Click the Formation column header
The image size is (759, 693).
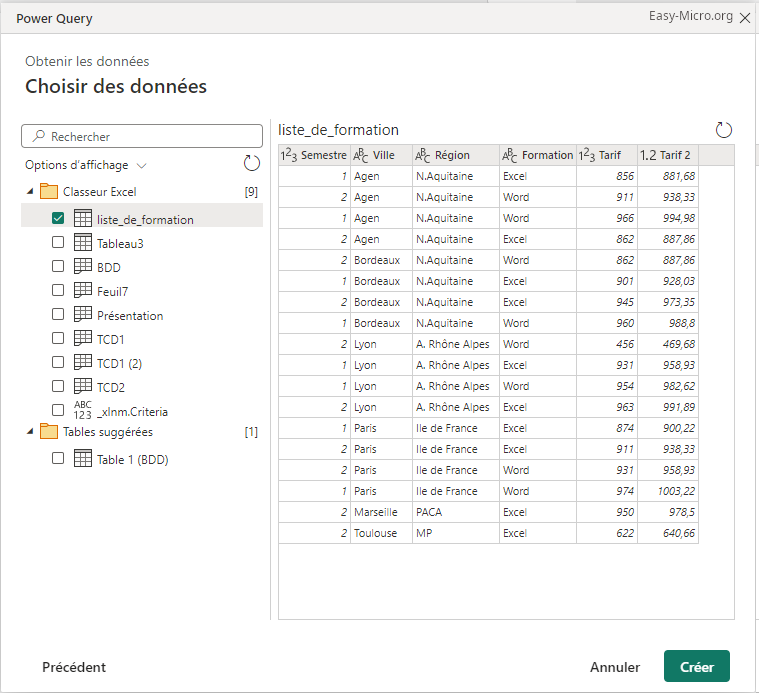538,155
